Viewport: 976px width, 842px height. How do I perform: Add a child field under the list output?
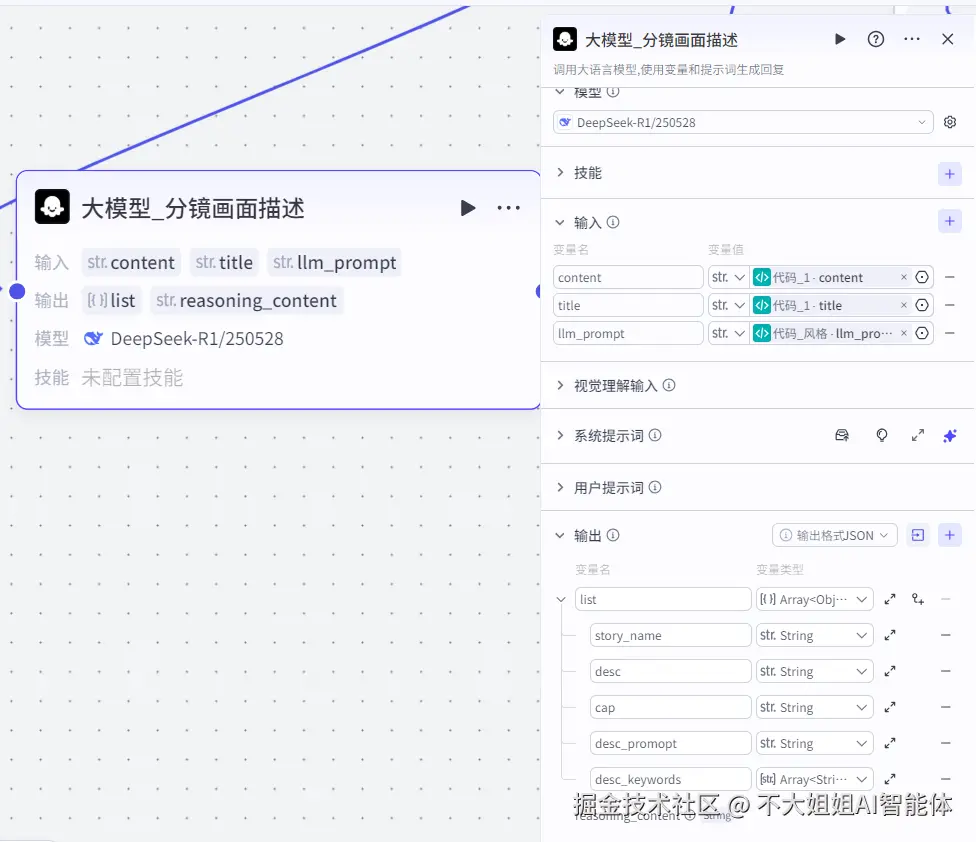[915, 598]
